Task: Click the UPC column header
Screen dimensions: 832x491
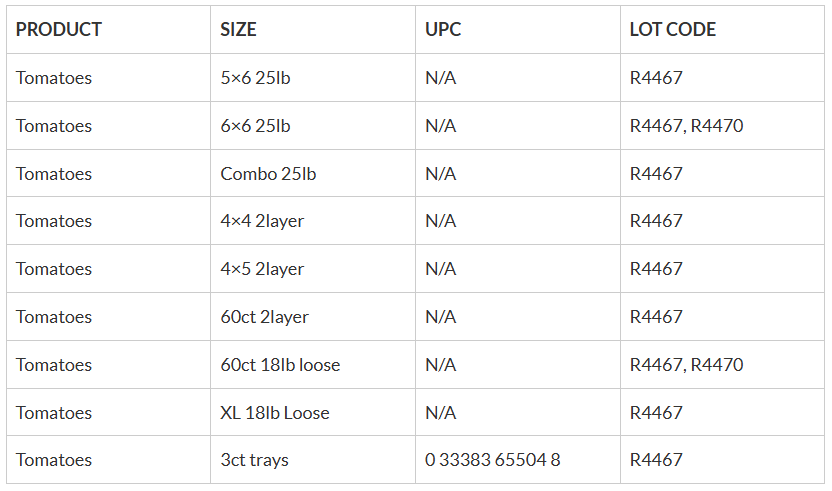Action: click(443, 29)
